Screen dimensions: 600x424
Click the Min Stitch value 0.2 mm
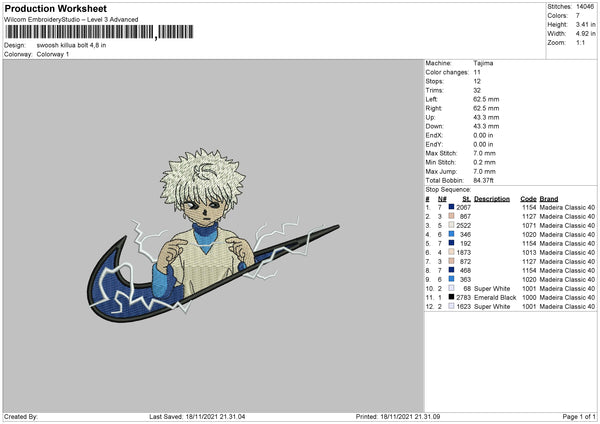click(484, 162)
